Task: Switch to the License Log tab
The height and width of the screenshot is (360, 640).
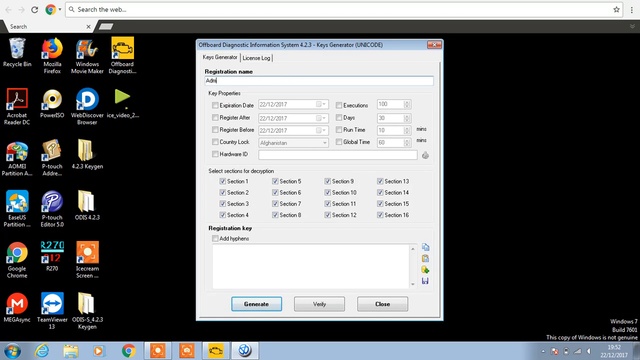Action: click(256, 58)
